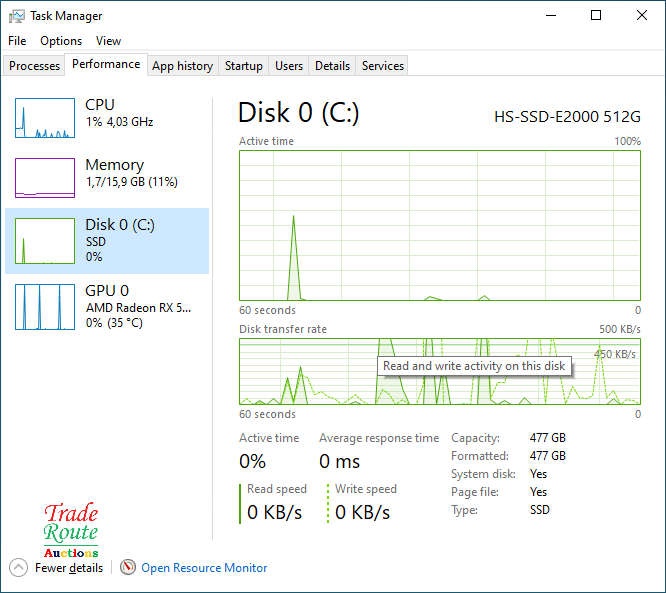Switch to the Details tab

pyautogui.click(x=332, y=66)
